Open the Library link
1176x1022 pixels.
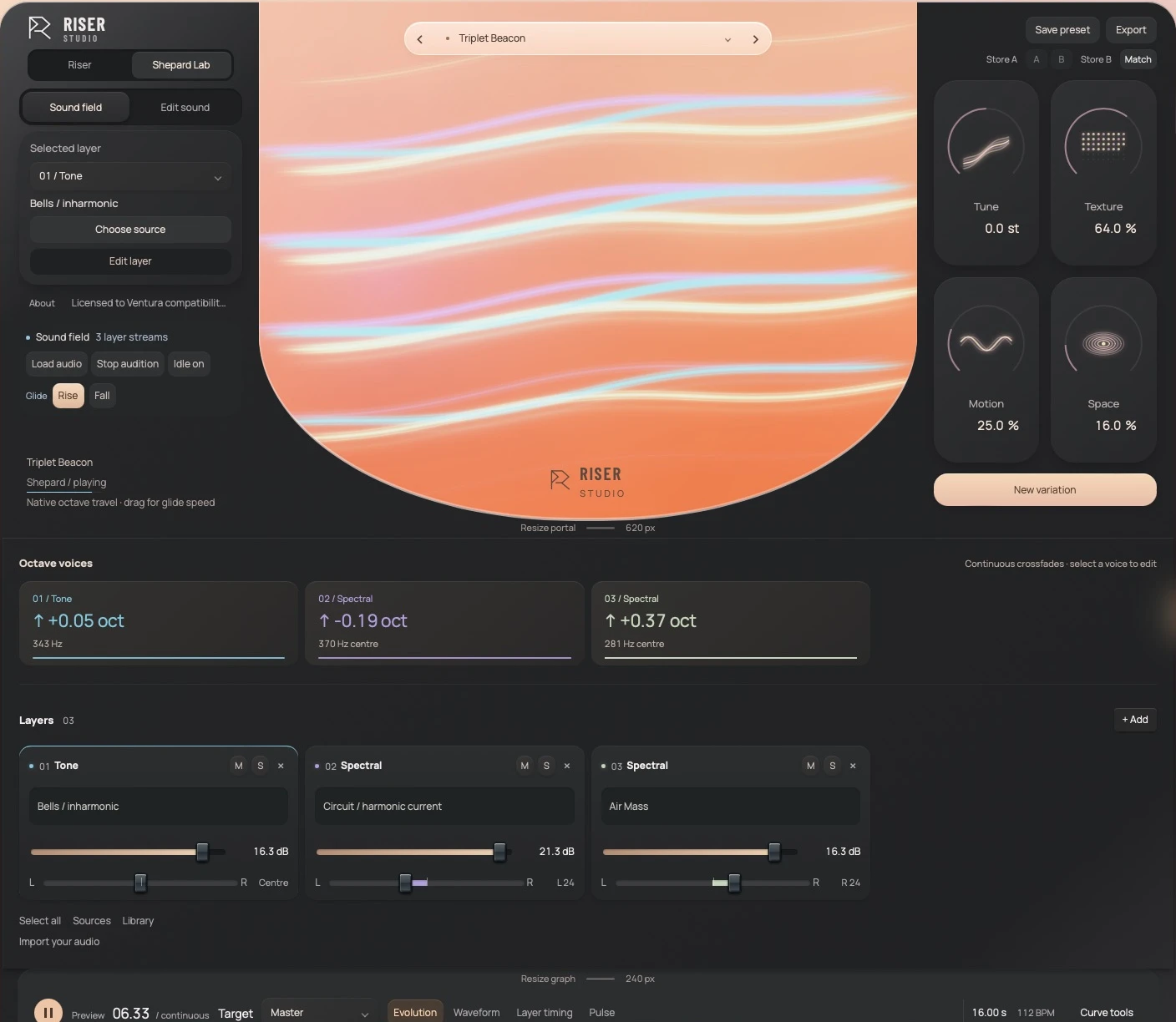[x=138, y=921]
